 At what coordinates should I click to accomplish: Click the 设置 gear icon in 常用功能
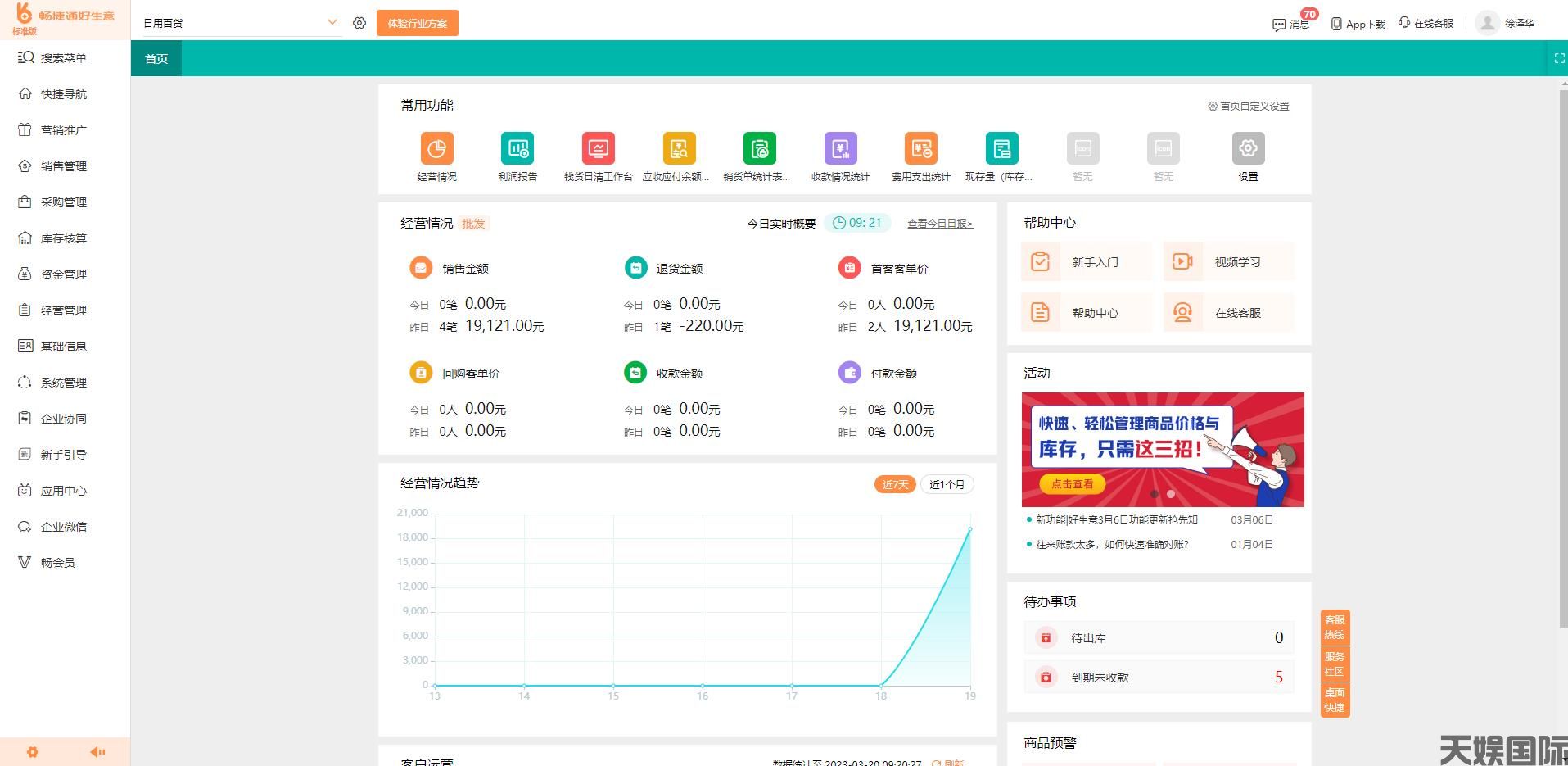click(1248, 148)
